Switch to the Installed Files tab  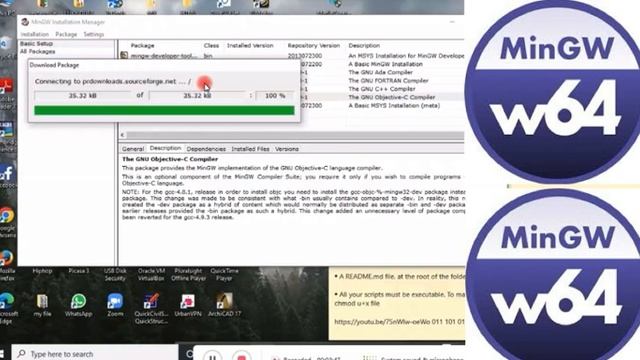tap(250, 149)
